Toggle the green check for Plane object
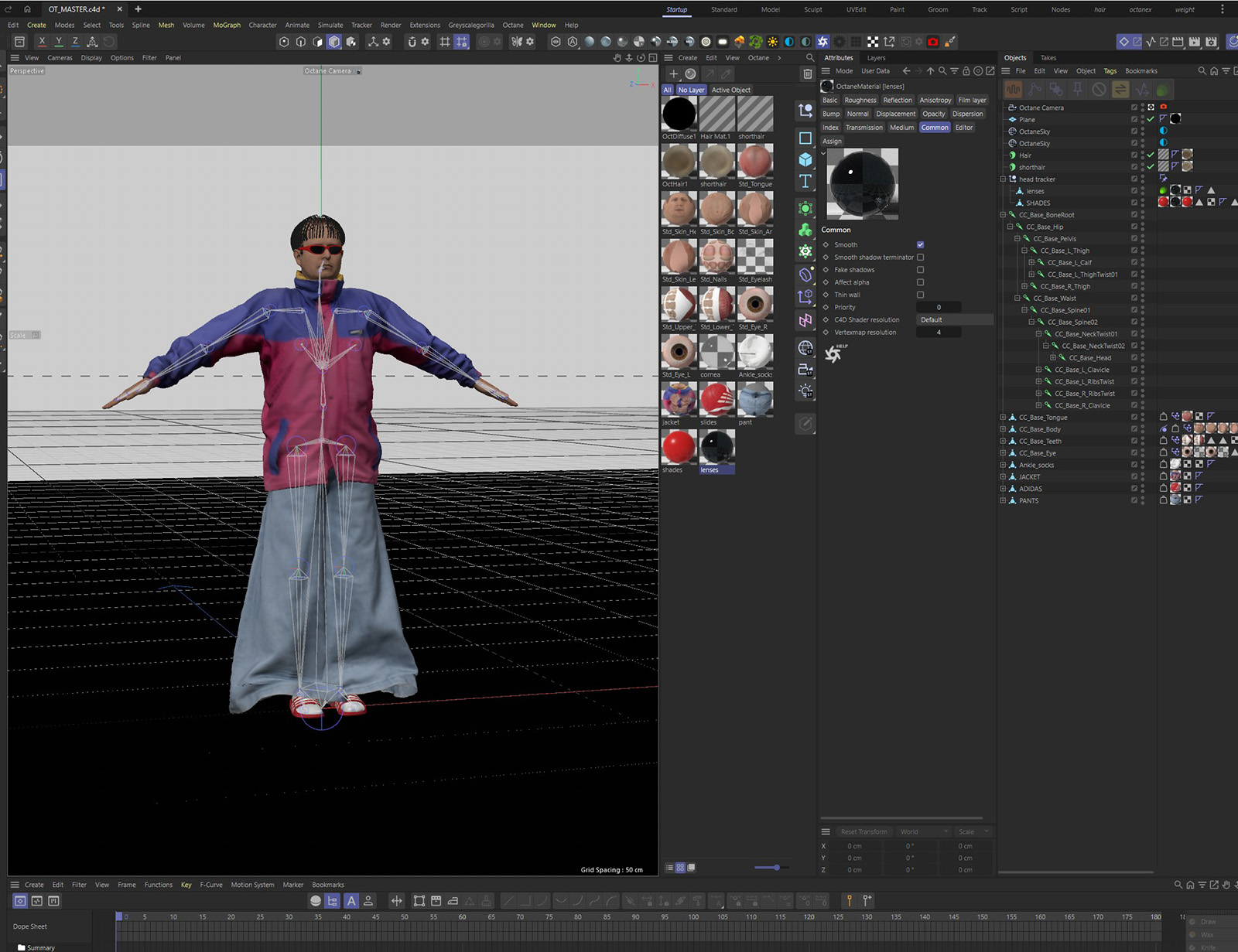The height and width of the screenshot is (952, 1238). point(1151,119)
